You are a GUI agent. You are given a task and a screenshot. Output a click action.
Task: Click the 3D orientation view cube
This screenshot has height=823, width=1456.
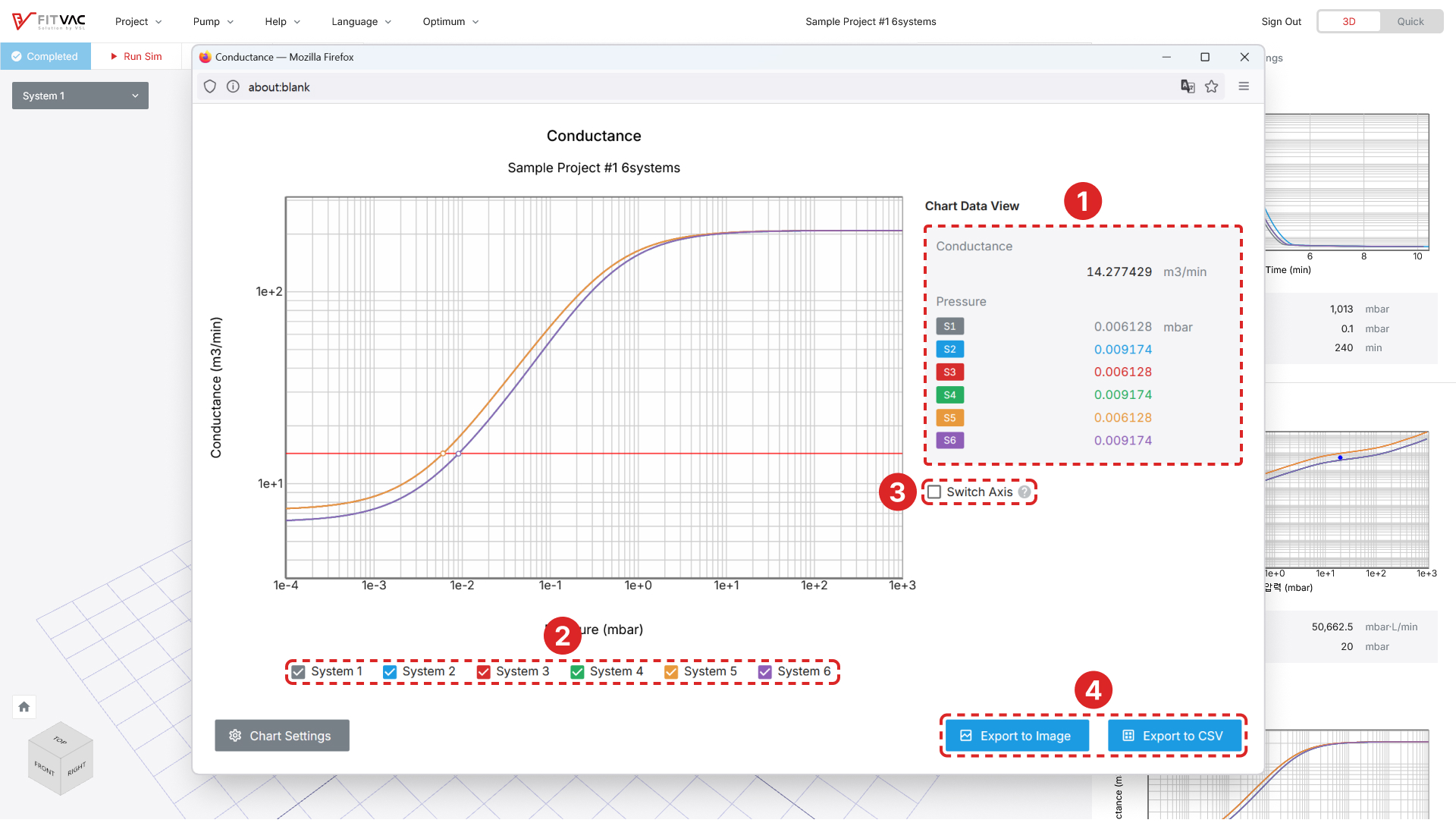[61, 759]
